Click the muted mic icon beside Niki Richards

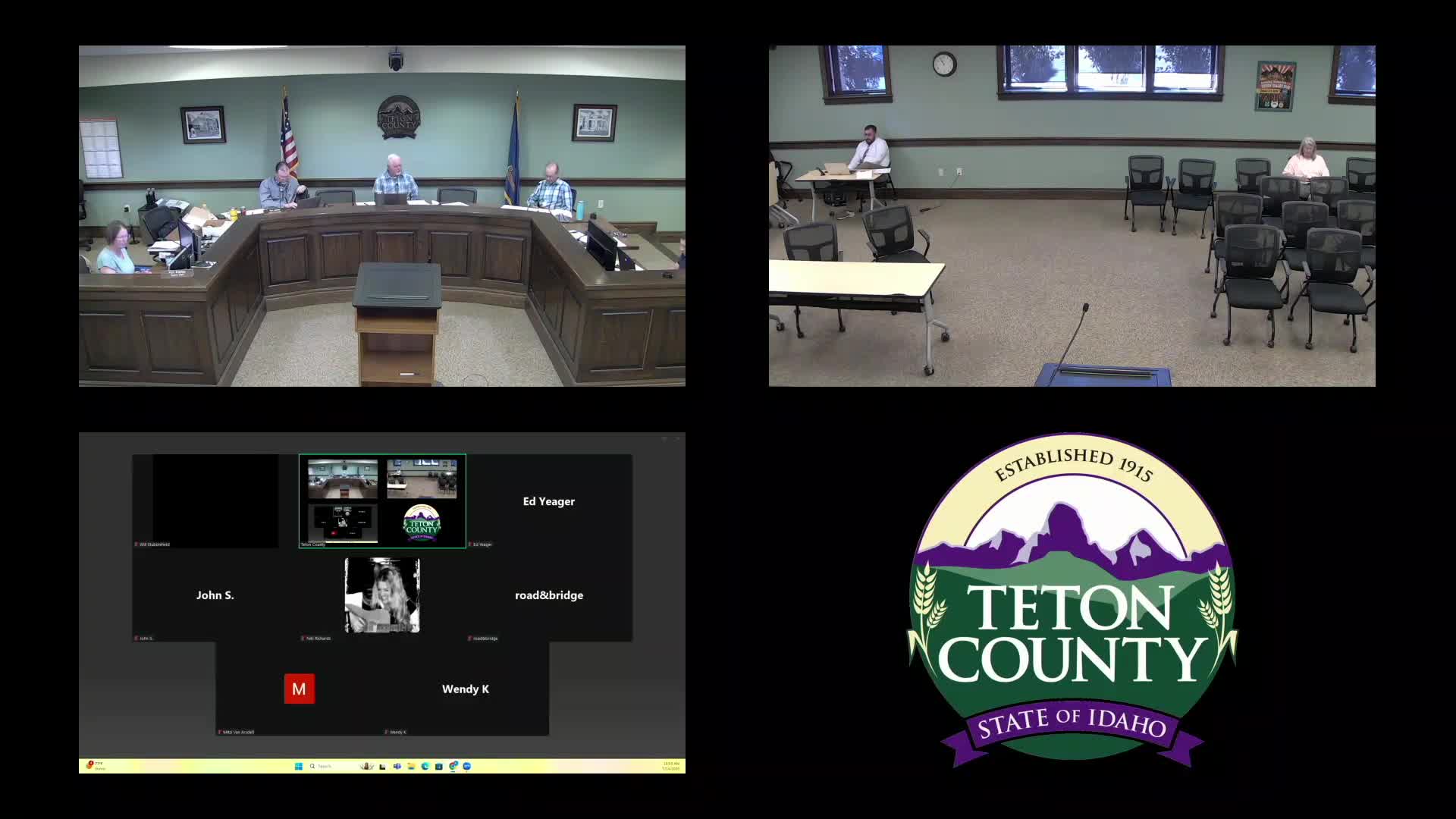point(302,639)
